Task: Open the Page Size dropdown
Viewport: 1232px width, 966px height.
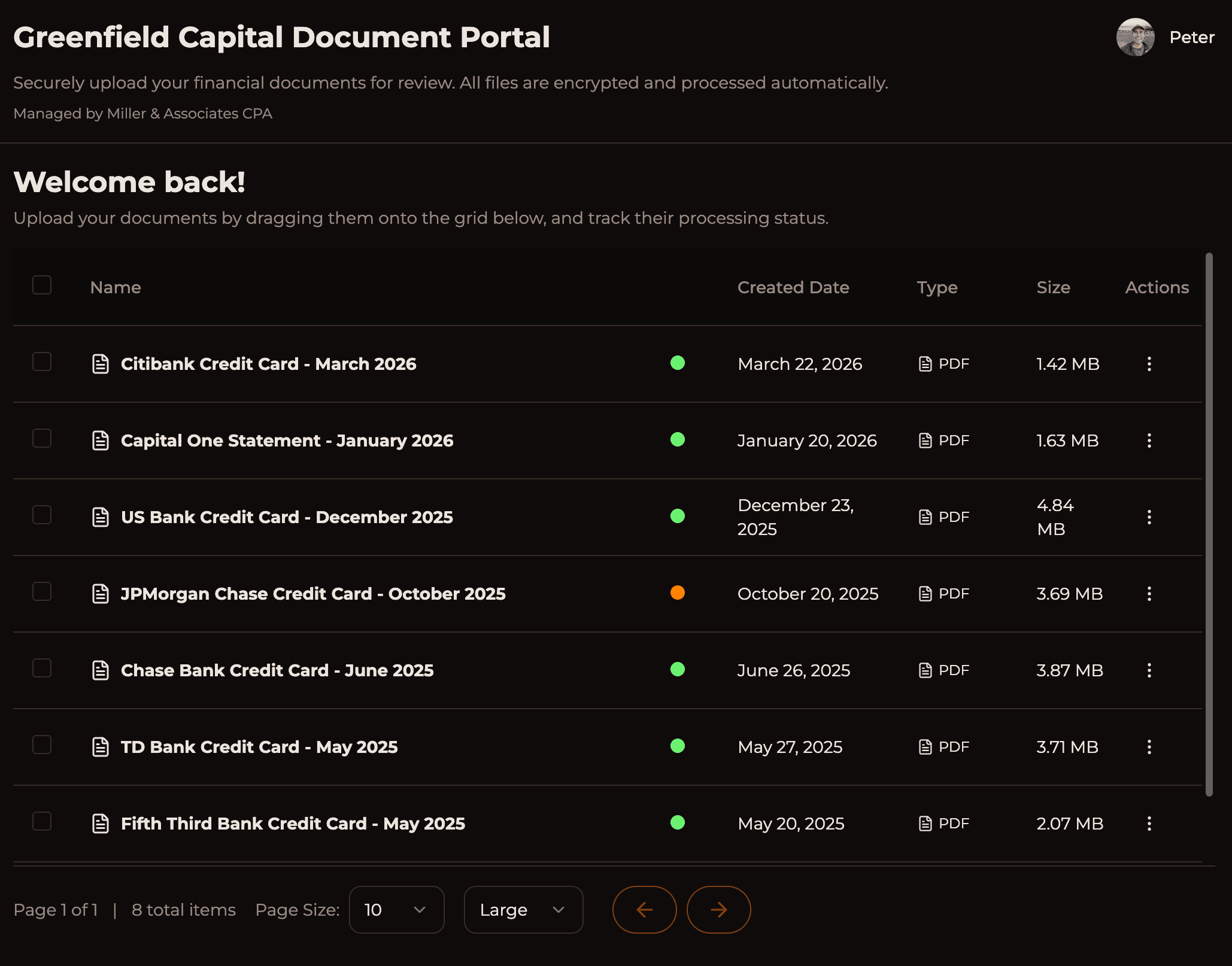Action: tap(396, 909)
